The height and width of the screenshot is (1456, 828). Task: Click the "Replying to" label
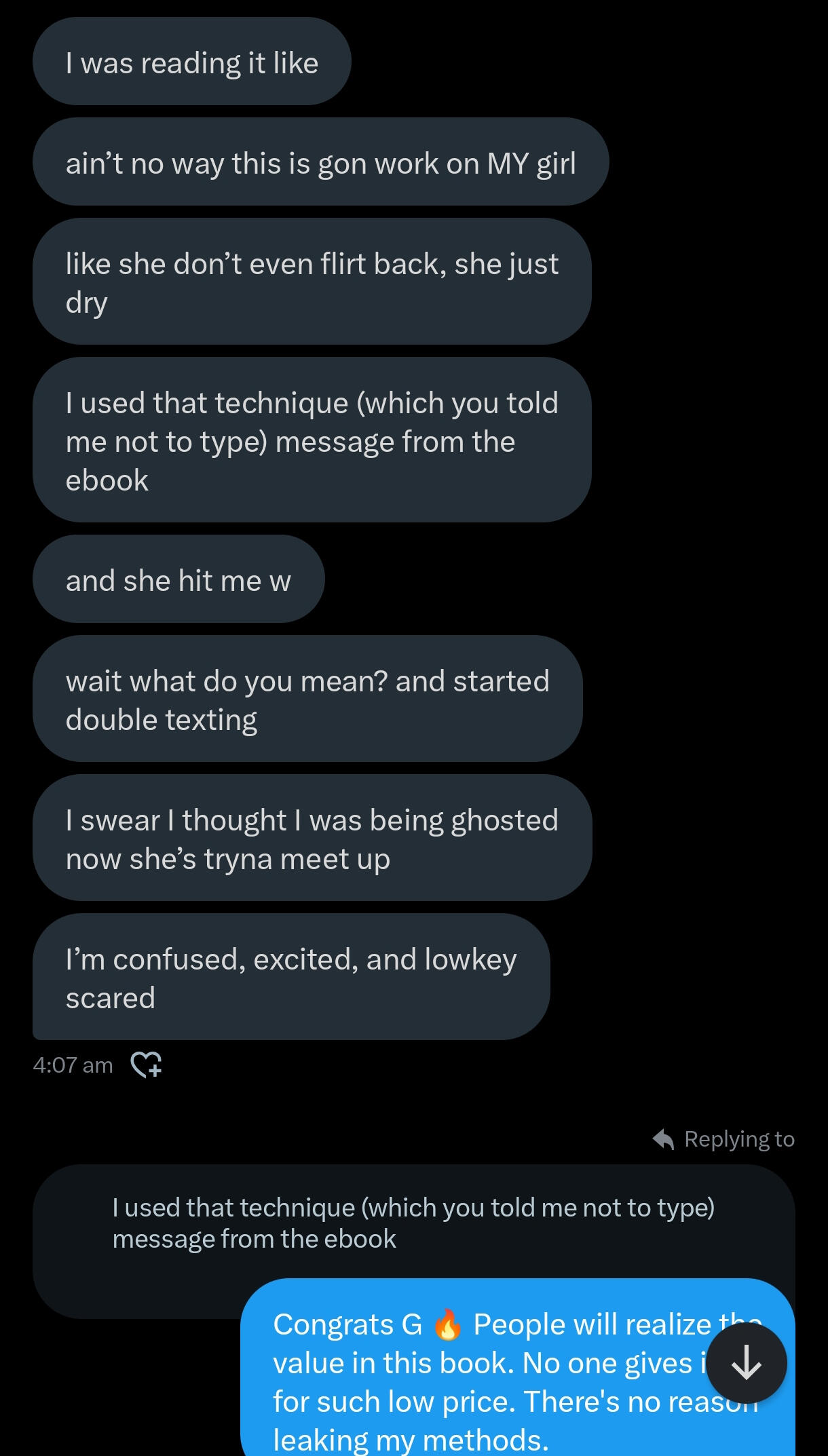pos(739,1139)
